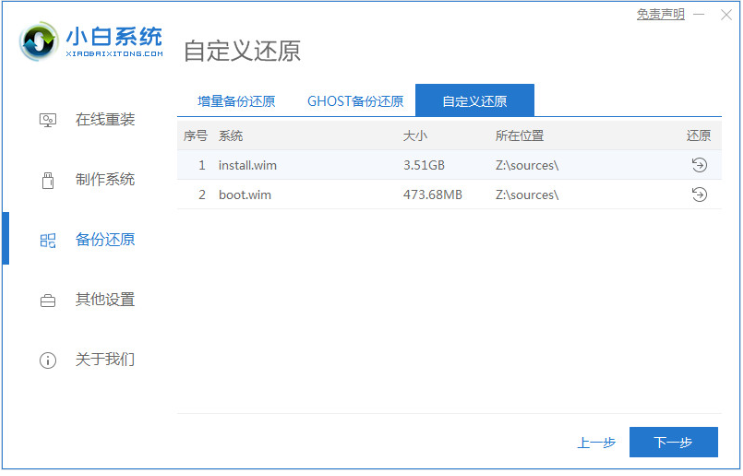
Task: Minimize the 小白系统 window
Action: click(x=701, y=14)
